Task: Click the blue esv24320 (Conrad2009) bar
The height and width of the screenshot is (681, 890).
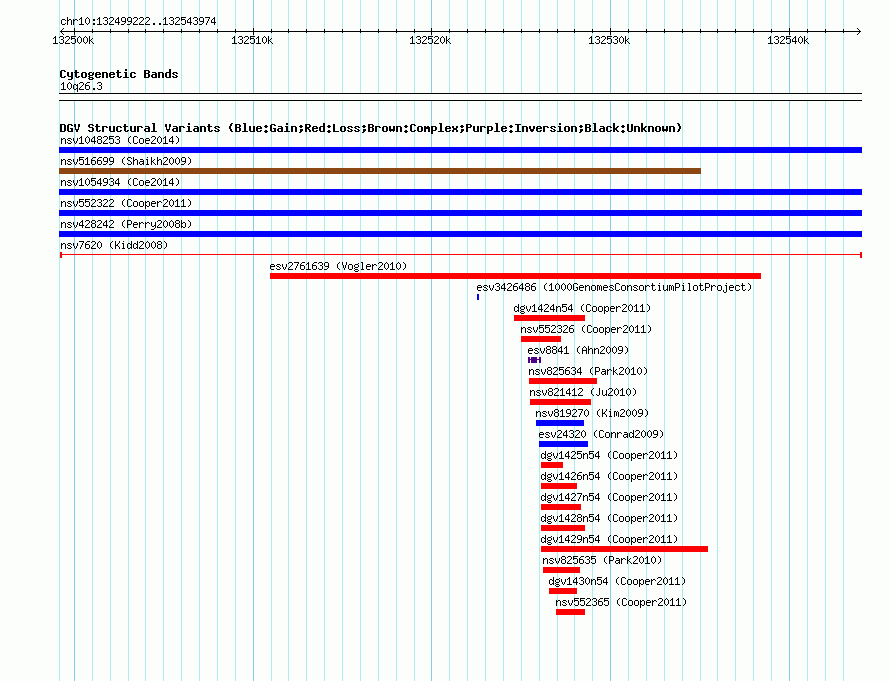Action: pyautogui.click(x=563, y=444)
